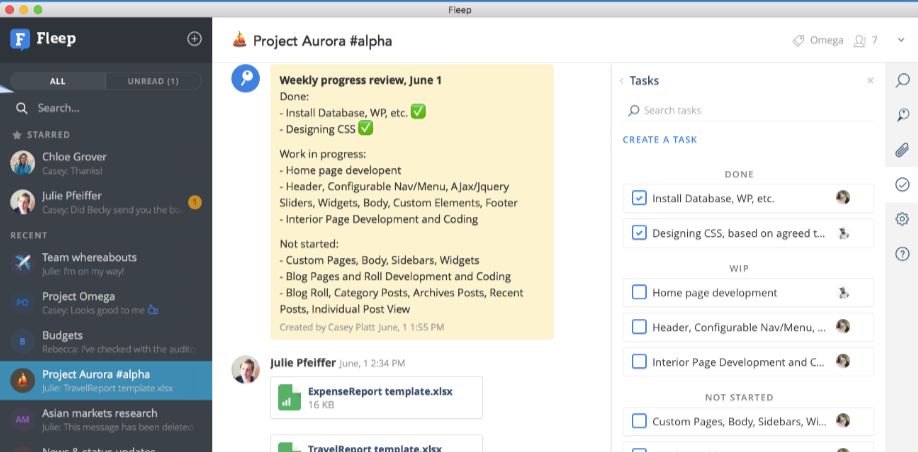
Task: Check the Home page development task
Action: (x=639, y=293)
